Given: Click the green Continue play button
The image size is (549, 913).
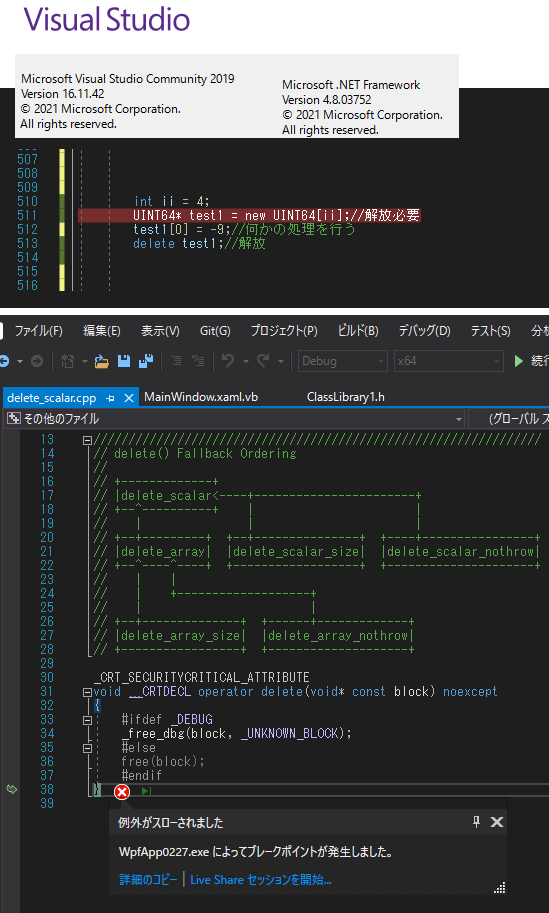Looking at the screenshot, I should tap(519, 361).
